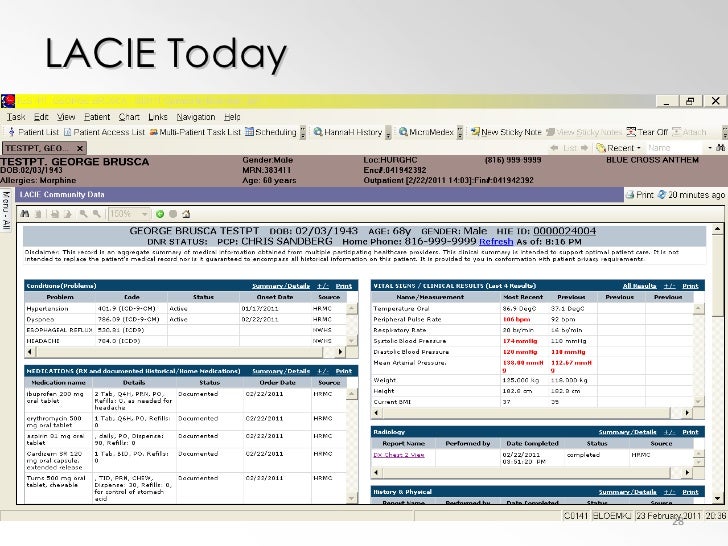This screenshot has height=546, width=728.
Task: Expand toolbar overflow after Scheduling
Action: click(x=303, y=132)
